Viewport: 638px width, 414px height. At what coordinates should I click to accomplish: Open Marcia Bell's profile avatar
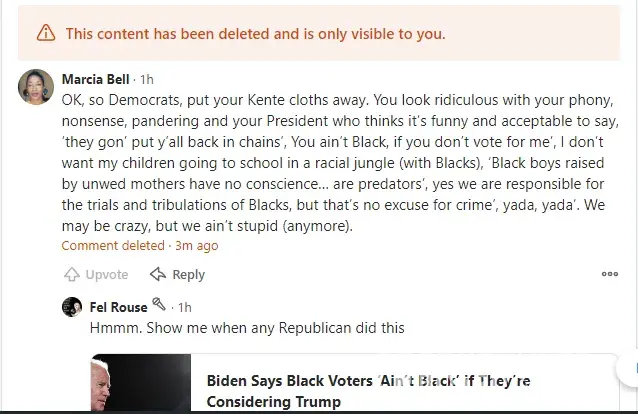[36, 88]
